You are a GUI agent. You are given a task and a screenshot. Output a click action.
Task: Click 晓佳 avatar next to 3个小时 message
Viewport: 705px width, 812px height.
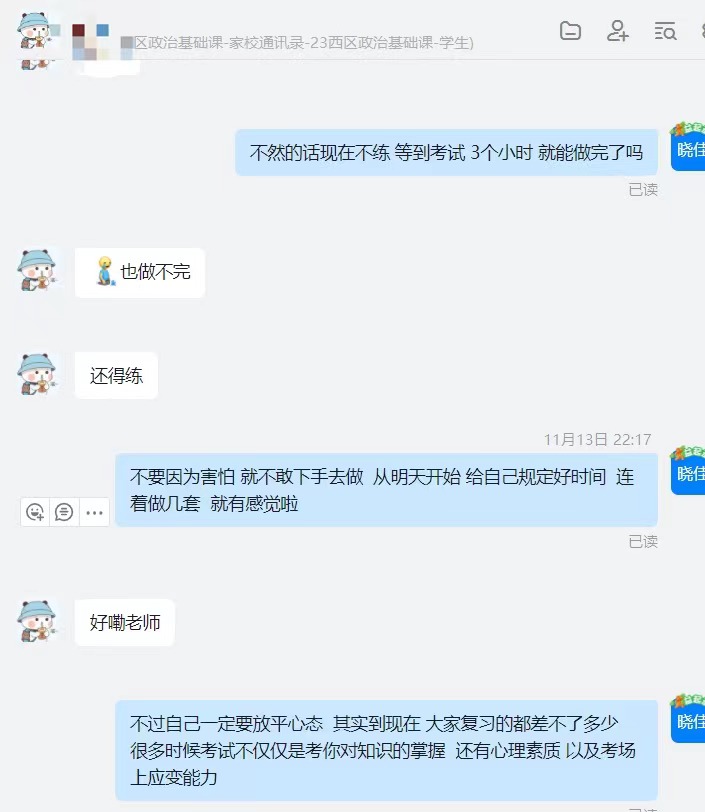pos(688,147)
